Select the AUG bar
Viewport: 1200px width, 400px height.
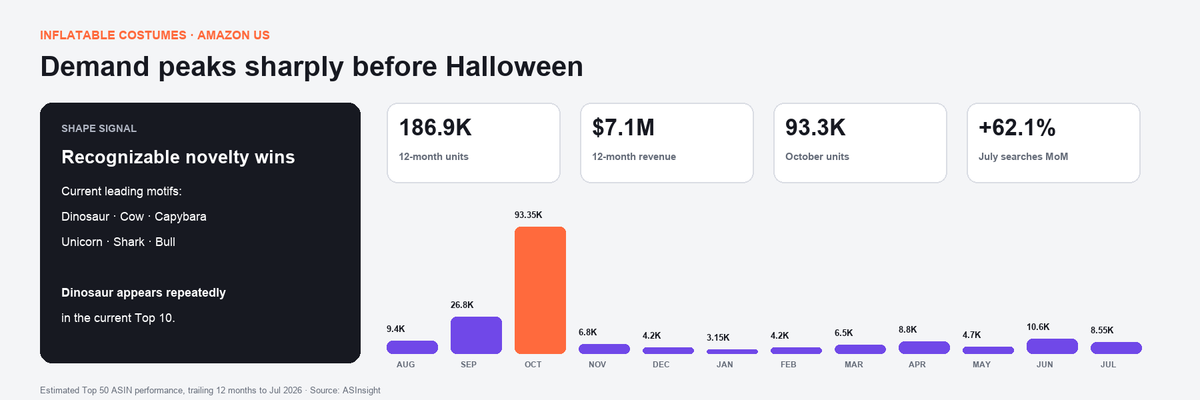412,347
